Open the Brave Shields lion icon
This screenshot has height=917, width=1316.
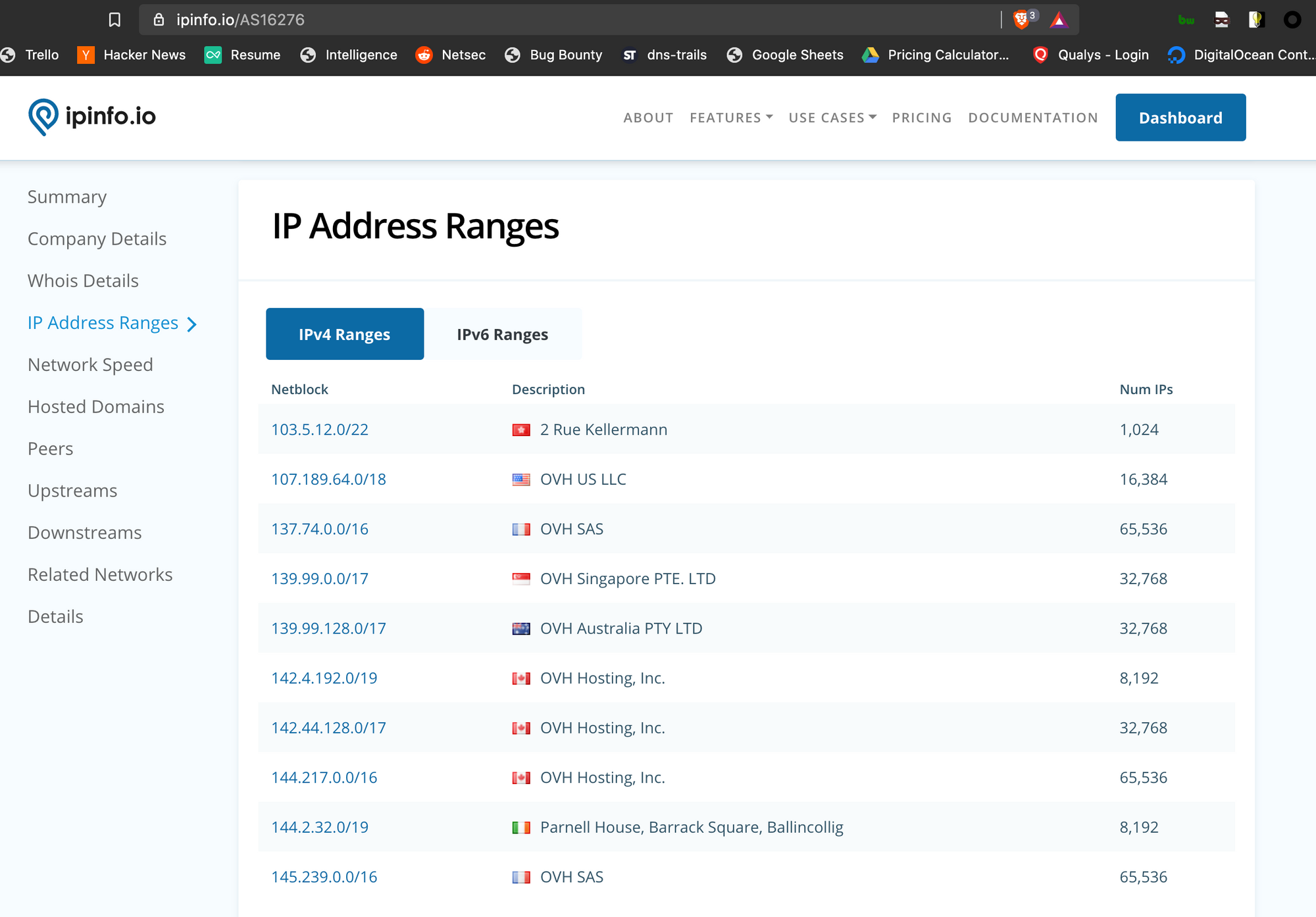point(1021,20)
